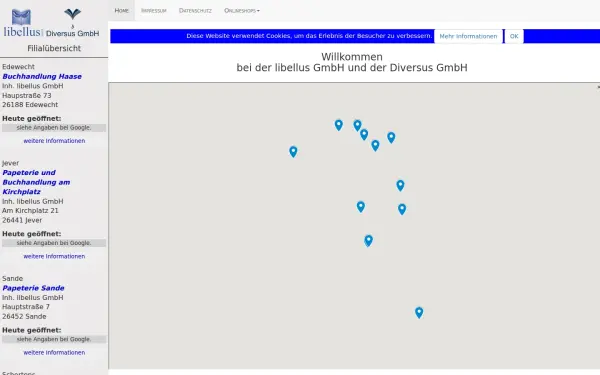The width and height of the screenshot is (600, 375).
Task: Open the Impressum page
Action: tap(153, 10)
